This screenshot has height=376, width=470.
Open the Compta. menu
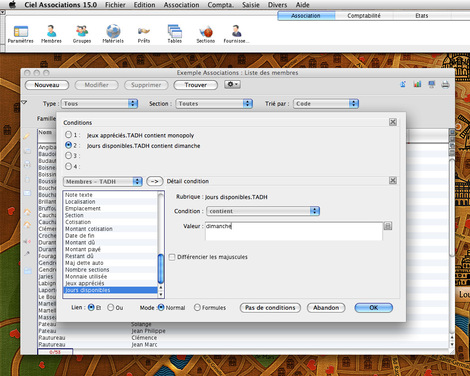(x=220, y=5)
